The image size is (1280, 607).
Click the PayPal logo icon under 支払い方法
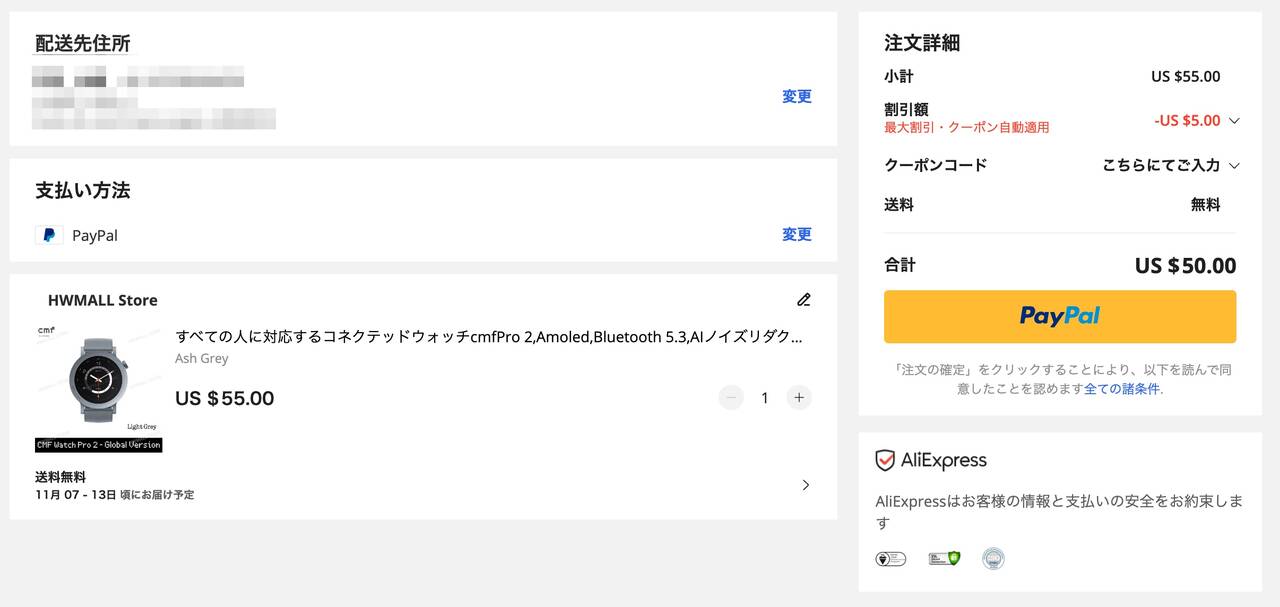[49, 235]
